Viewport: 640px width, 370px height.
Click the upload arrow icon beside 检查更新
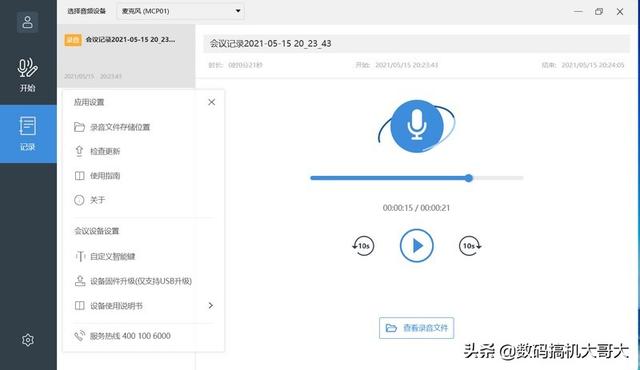pyautogui.click(x=79, y=151)
